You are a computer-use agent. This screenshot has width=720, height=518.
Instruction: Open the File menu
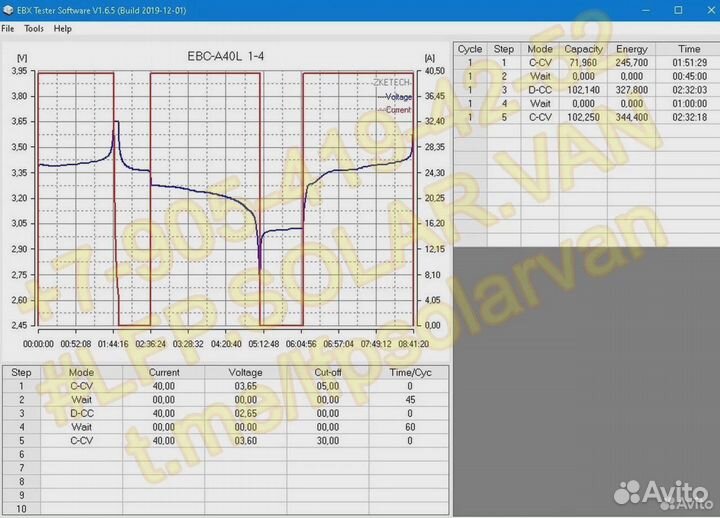pos(7,28)
